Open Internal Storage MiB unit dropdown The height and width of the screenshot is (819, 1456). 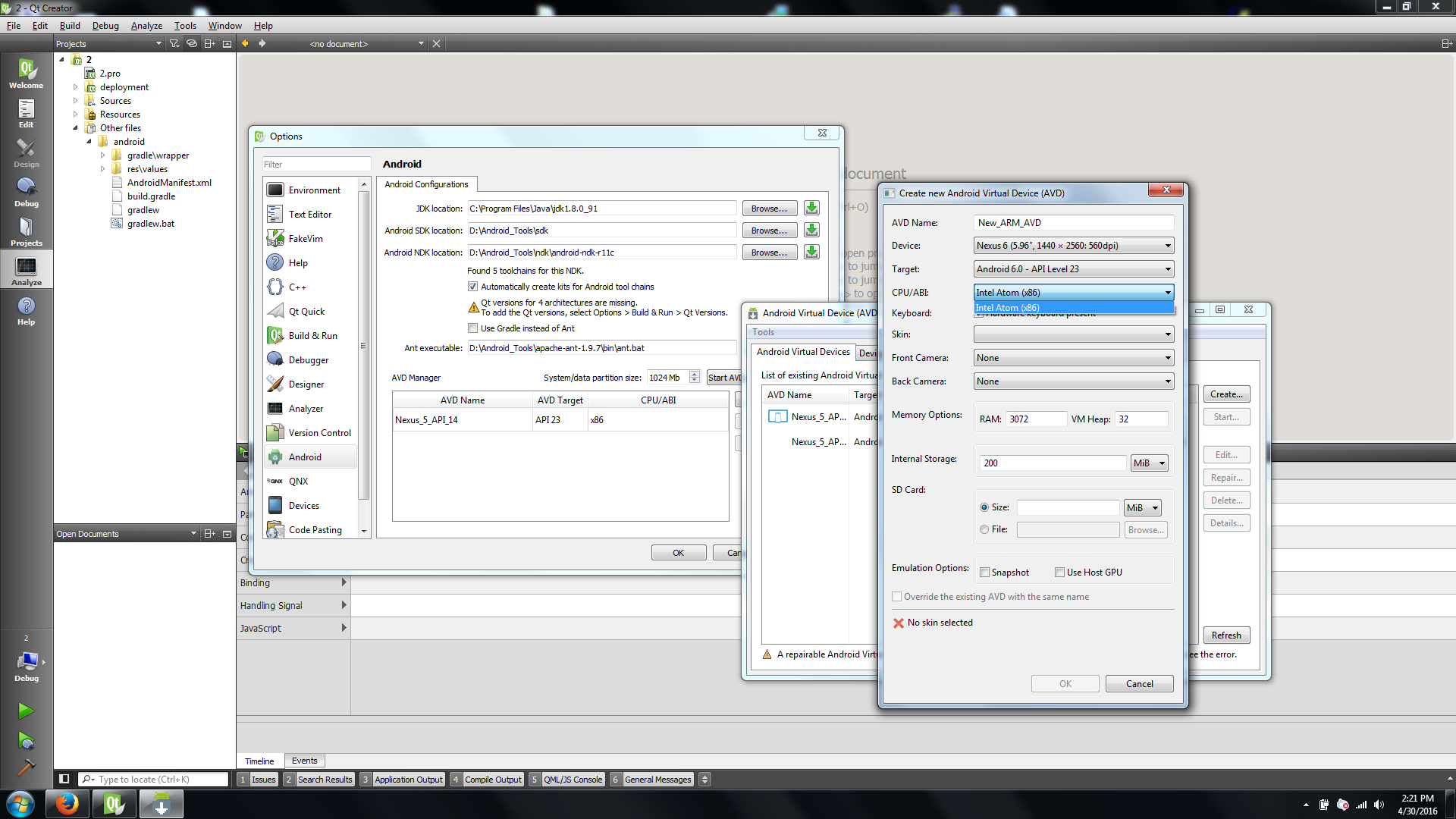[1149, 463]
